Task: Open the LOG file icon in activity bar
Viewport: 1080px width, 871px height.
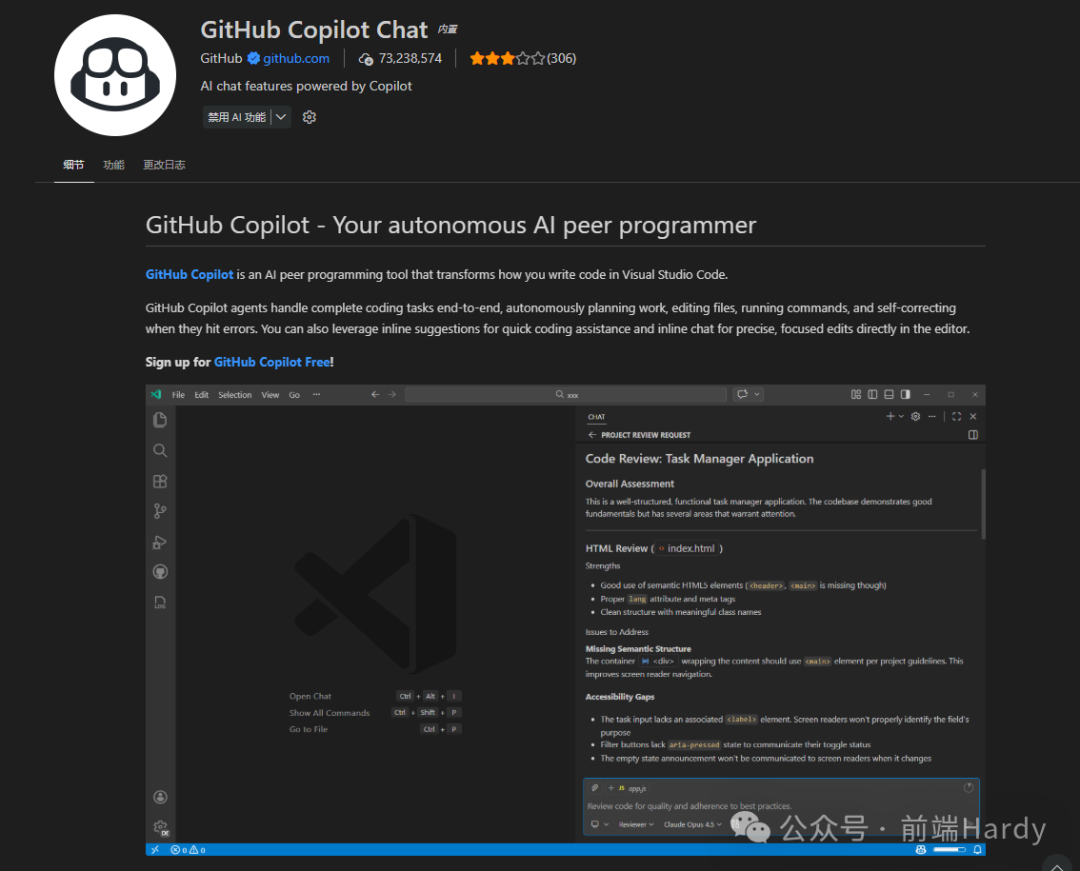Action: coord(160,602)
